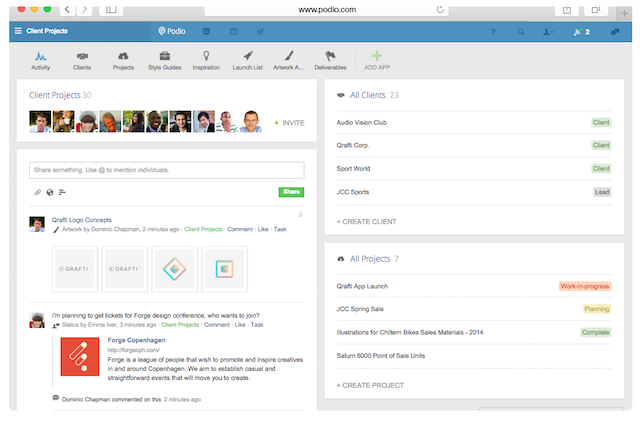
Task: Like Emma Iver's Forge status
Action: coord(240,325)
